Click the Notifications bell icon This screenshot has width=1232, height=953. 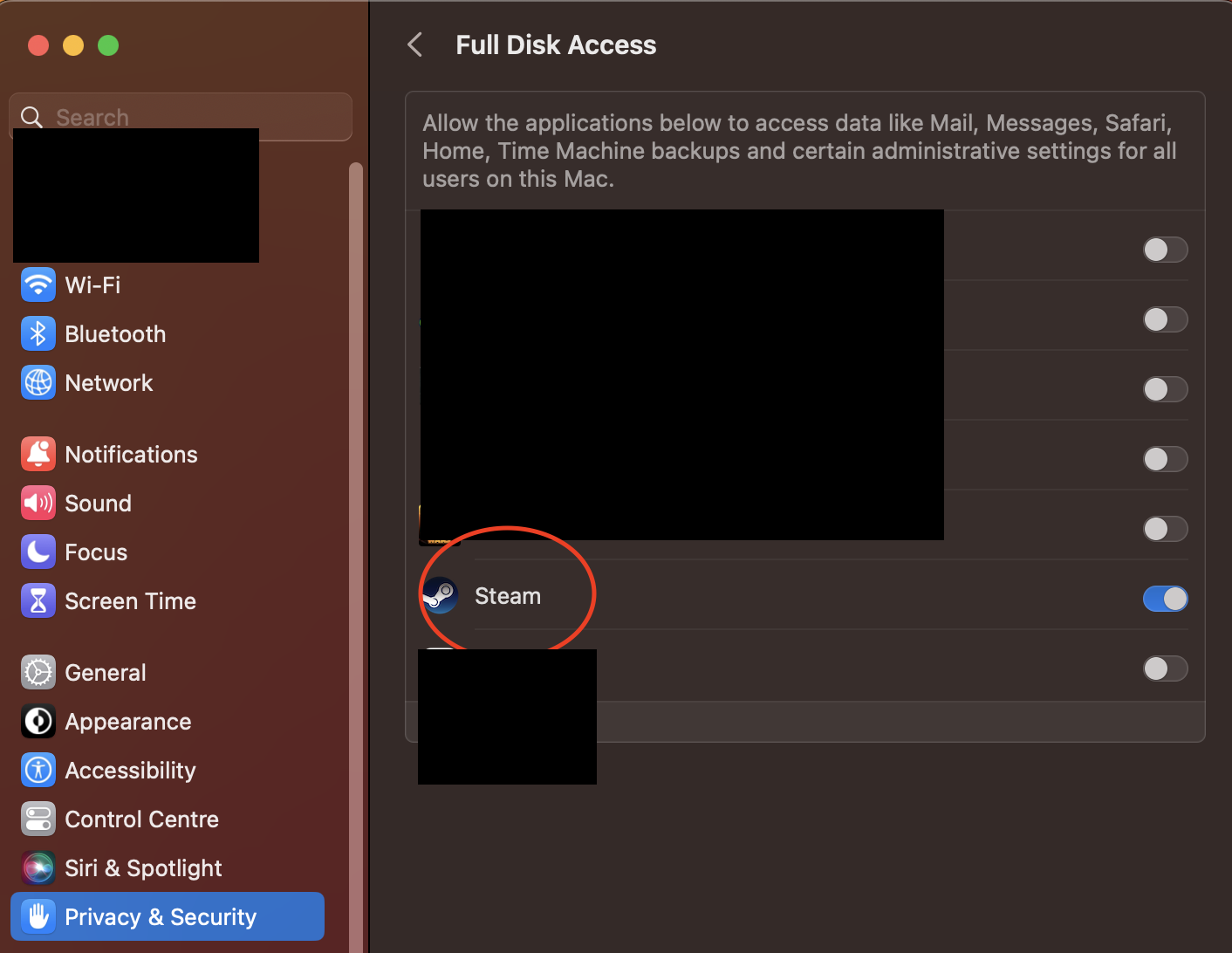point(38,455)
